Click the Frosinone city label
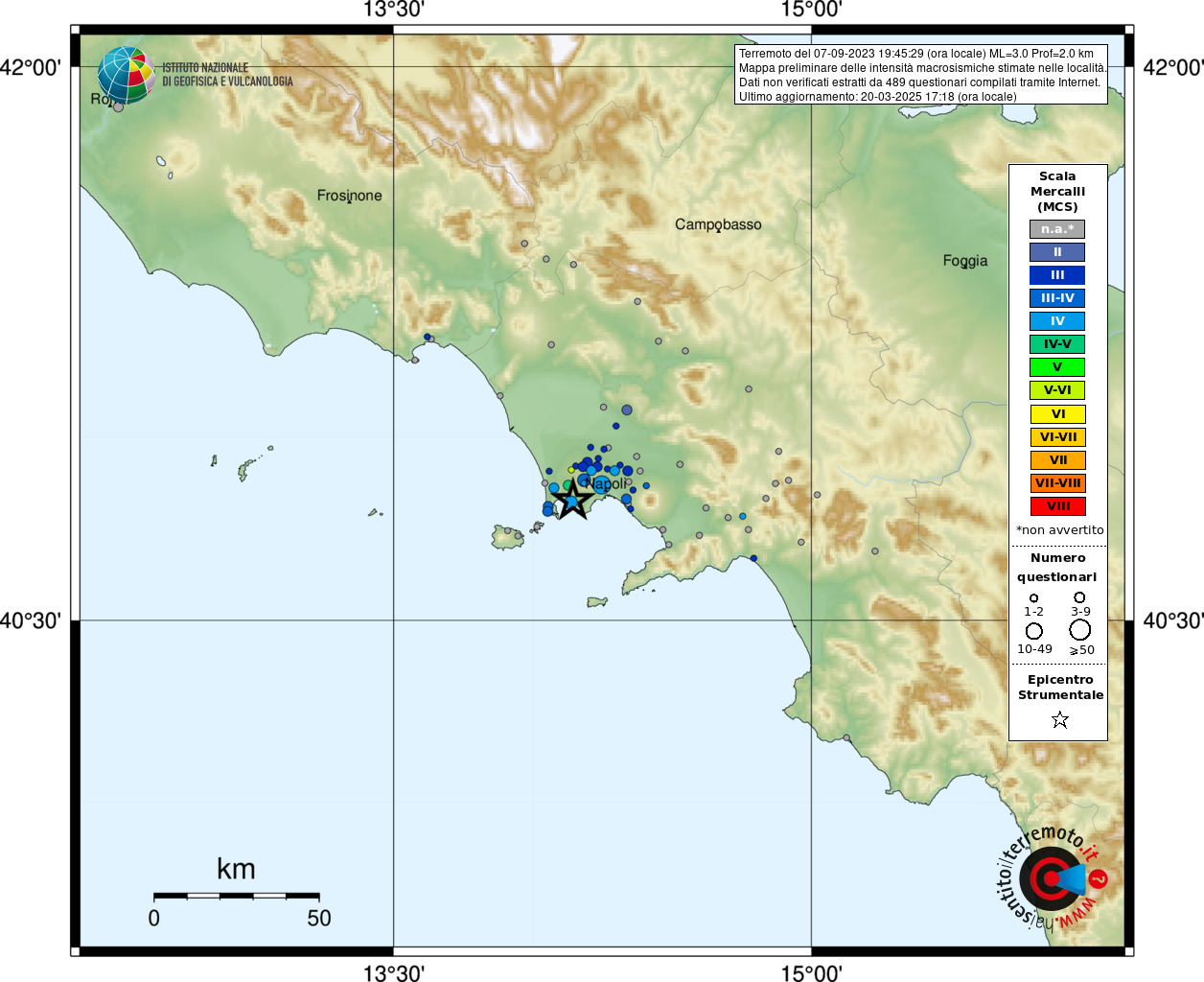 coord(349,196)
